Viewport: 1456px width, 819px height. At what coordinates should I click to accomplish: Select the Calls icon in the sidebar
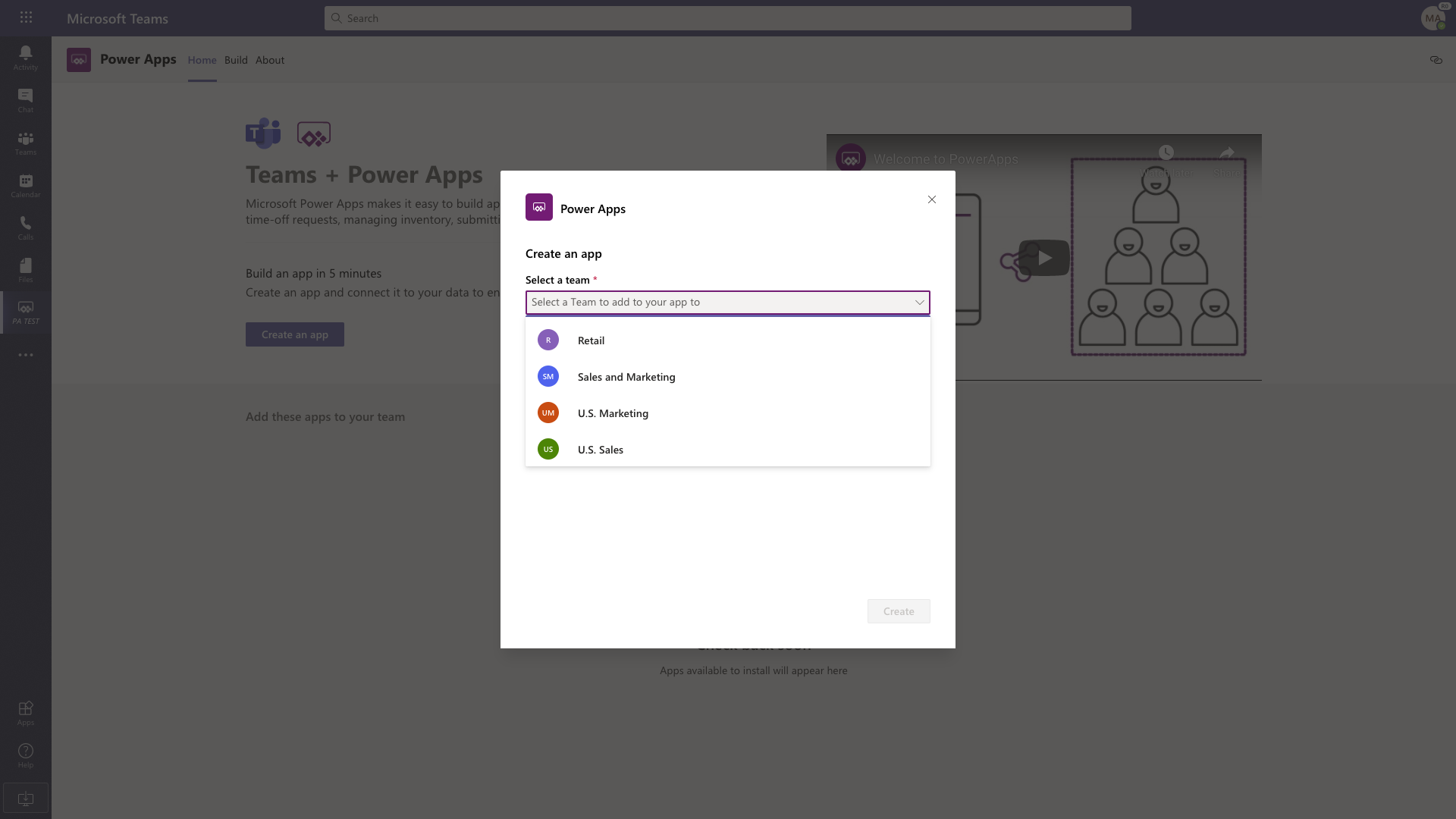[25, 227]
